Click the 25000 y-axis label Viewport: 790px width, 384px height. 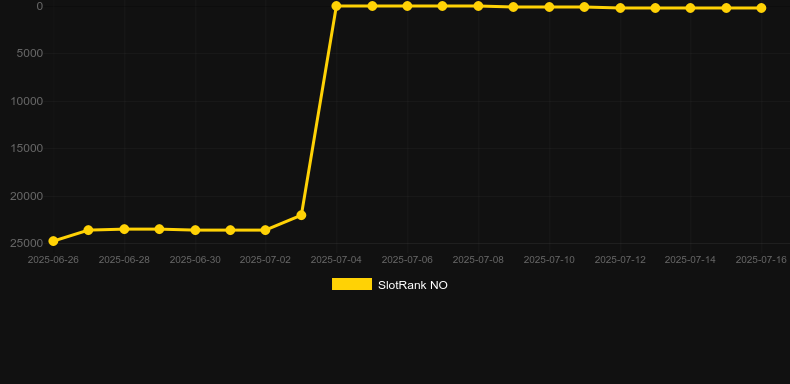point(27,243)
